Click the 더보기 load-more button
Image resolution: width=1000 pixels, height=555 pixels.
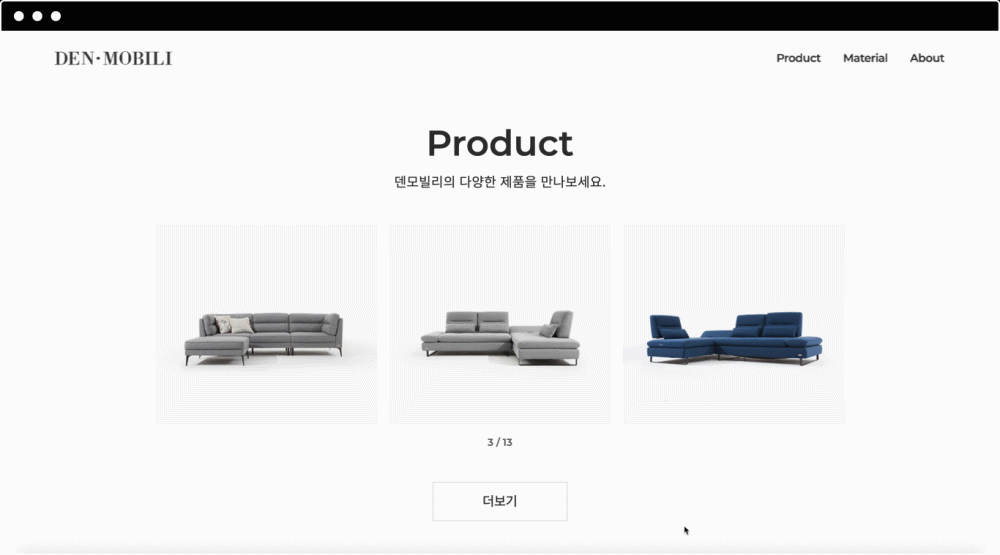pos(499,501)
